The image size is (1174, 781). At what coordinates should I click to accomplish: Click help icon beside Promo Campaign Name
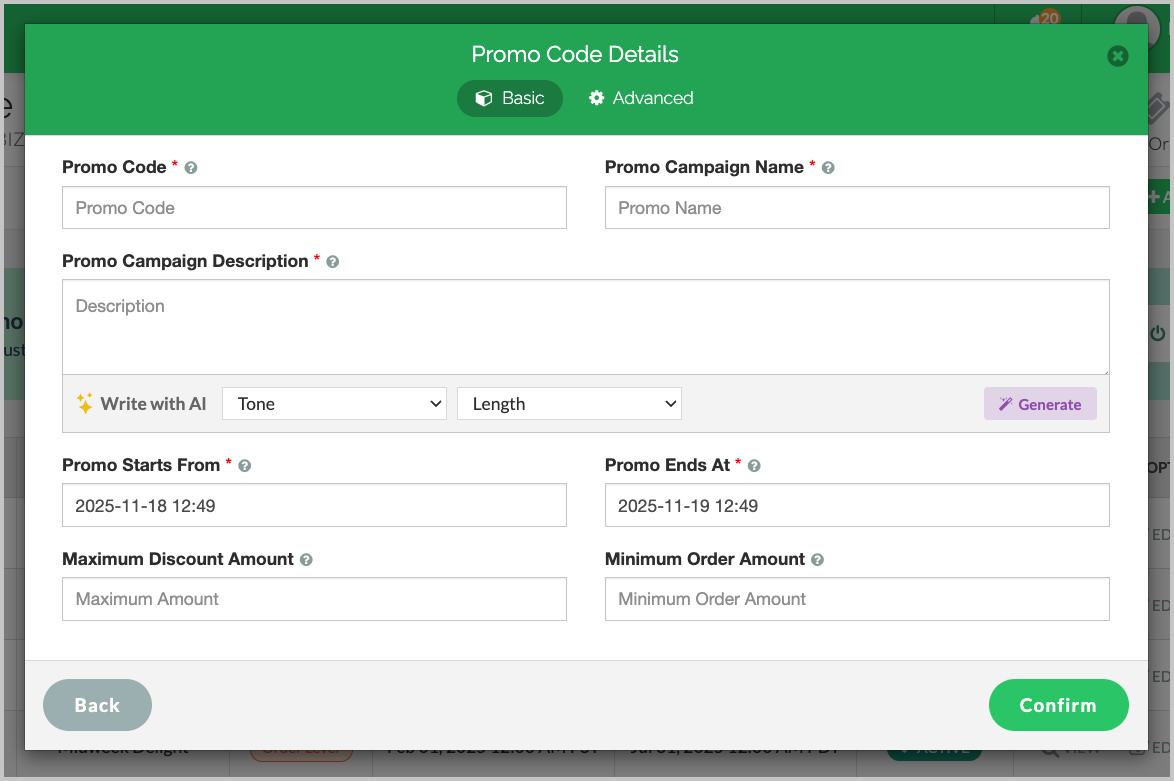[x=828, y=168]
